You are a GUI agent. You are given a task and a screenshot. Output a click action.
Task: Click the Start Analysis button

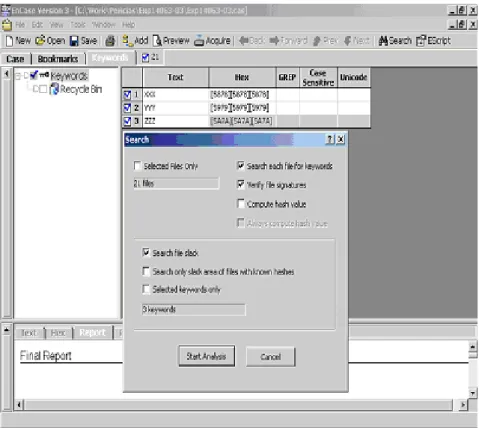pyautogui.click(x=206, y=356)
